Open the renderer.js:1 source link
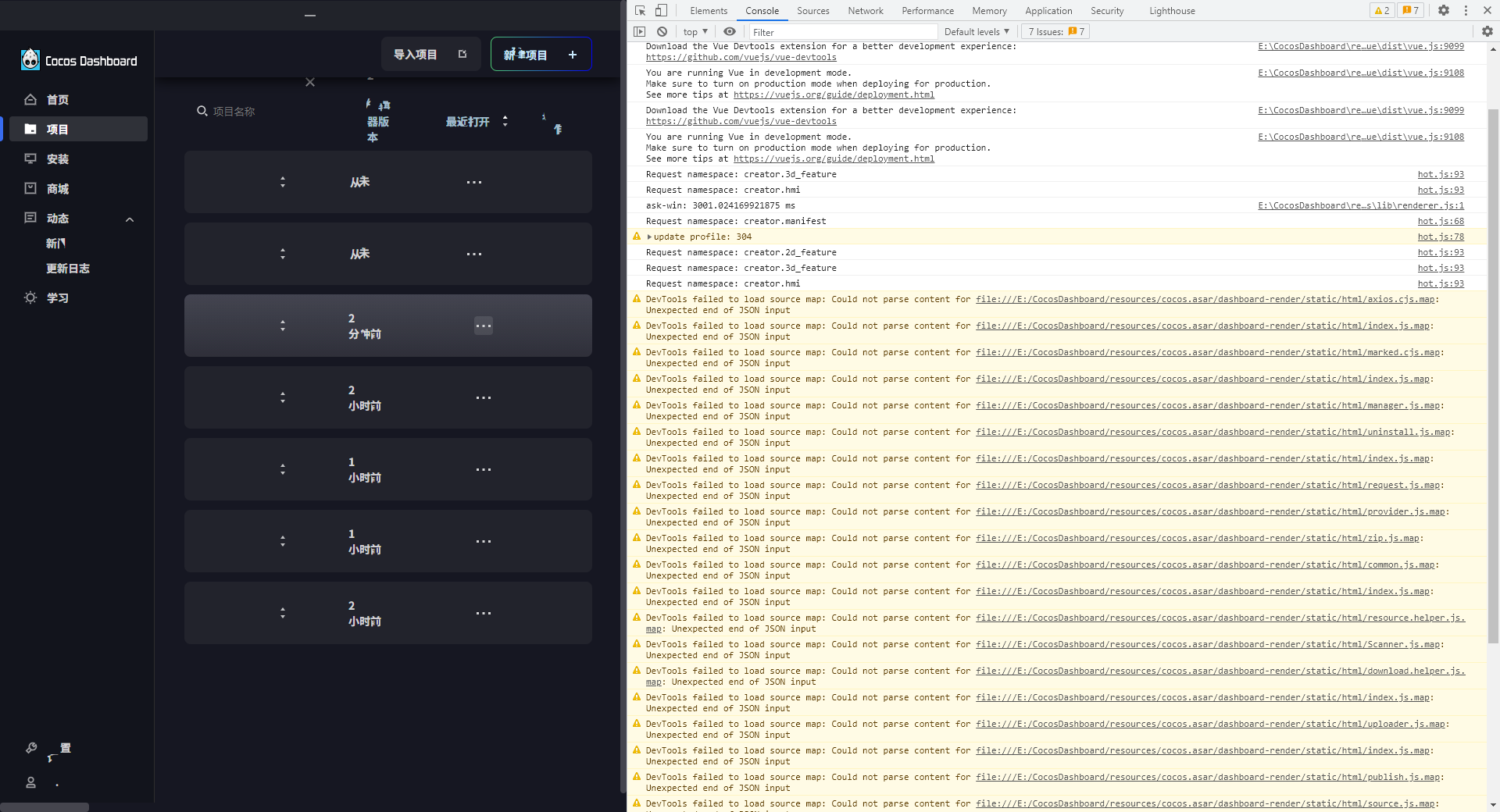The width and height of the screenshot is (1500, 812). pyautogui.click(x=1361, y=205)
